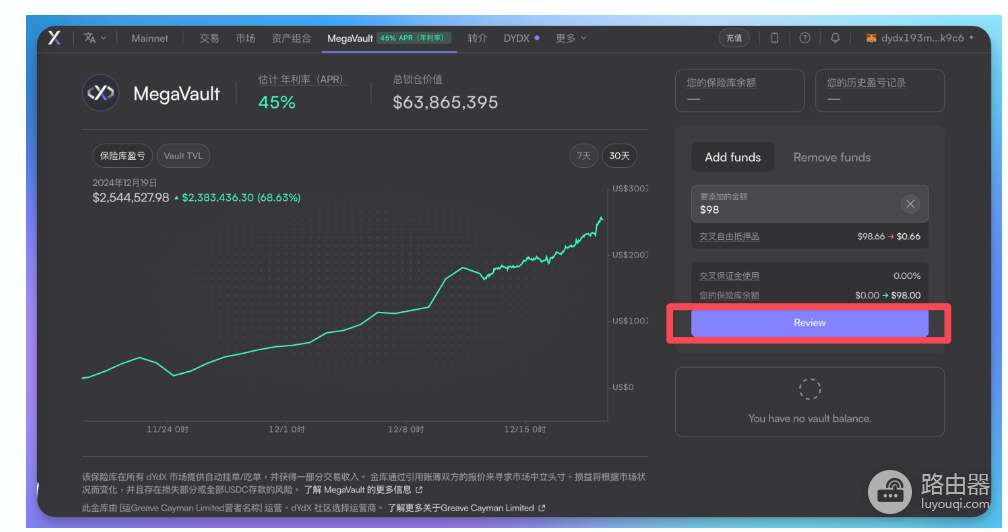
Task: Open the DYDX menu item
Action: (x=521, y=39)
